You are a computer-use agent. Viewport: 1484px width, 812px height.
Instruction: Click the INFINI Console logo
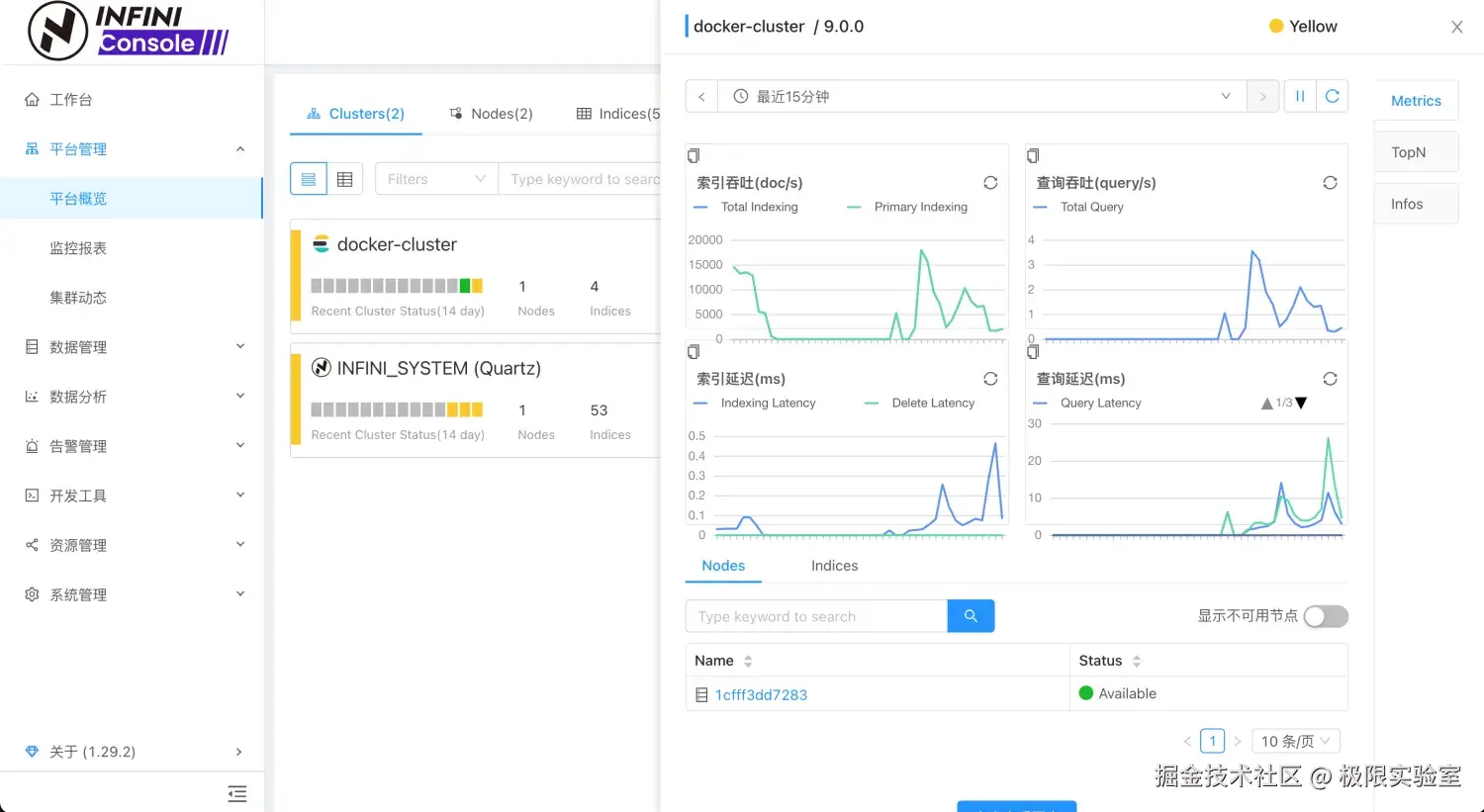[x=129, y=31]
